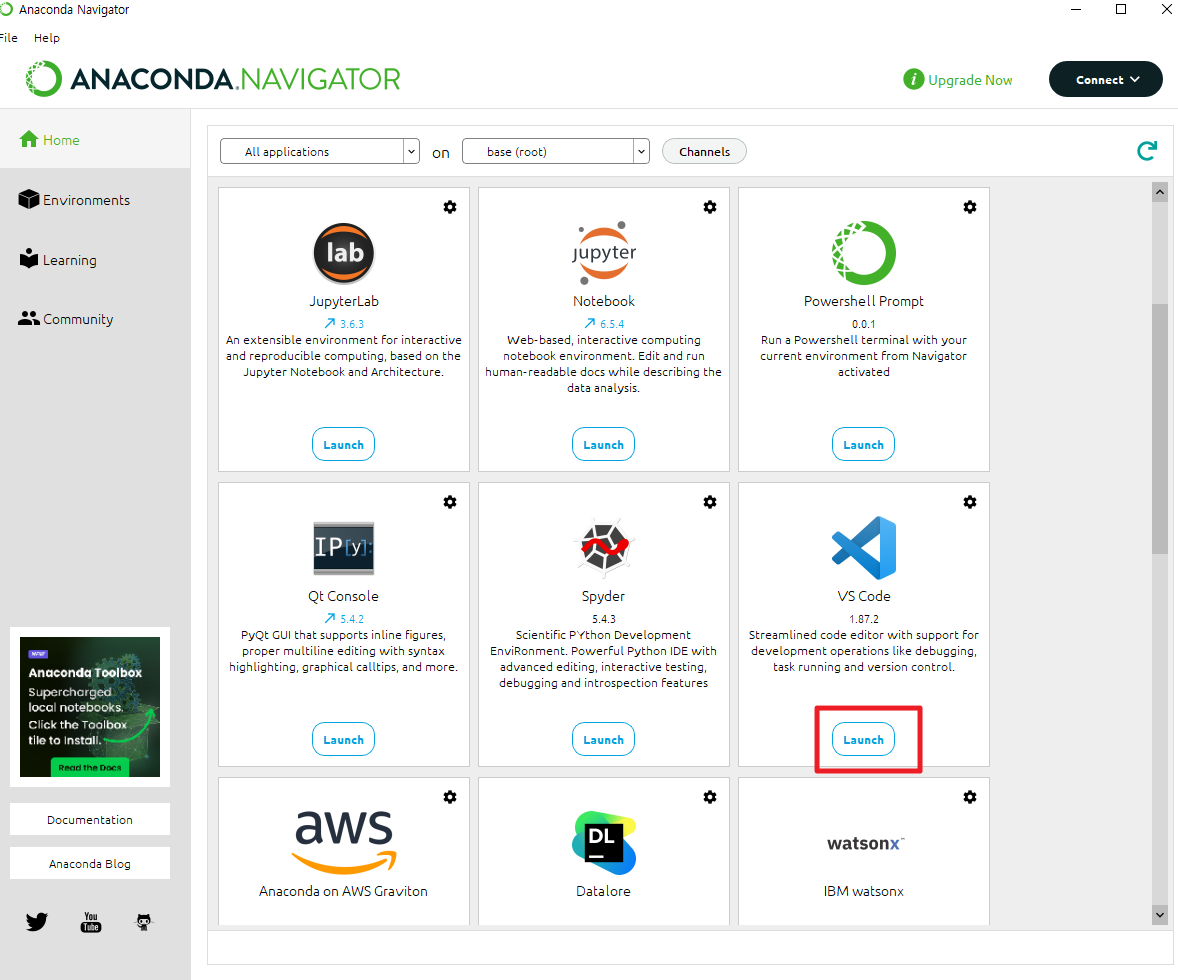Click Read the Docs on Toolbox banner

[90, 767]
